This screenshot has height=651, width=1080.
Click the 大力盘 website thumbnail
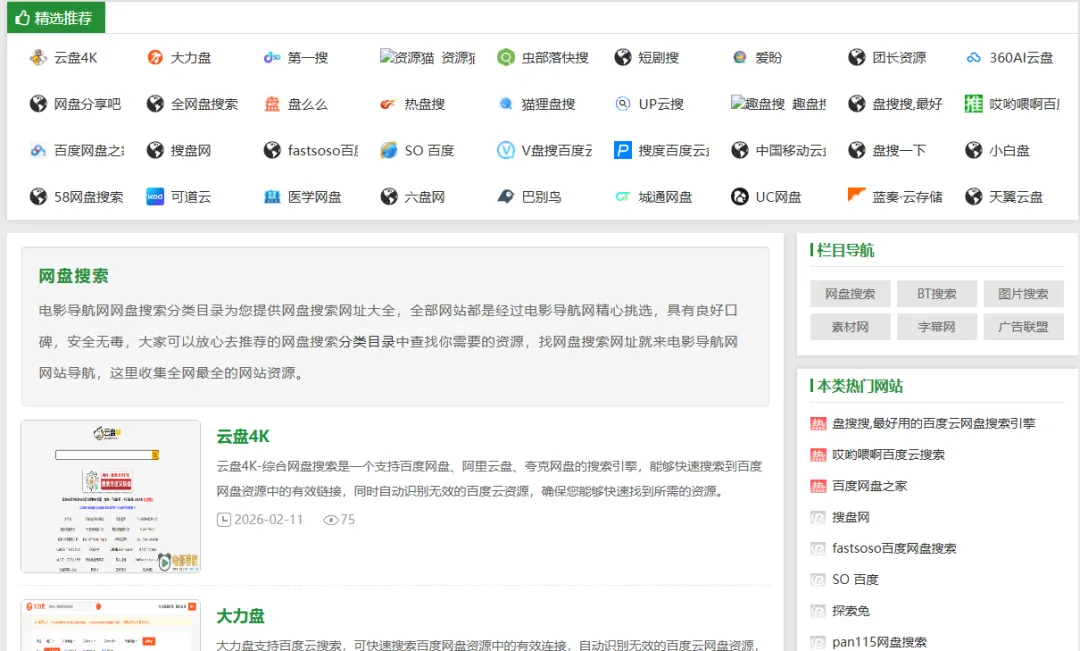coord(111,626)
